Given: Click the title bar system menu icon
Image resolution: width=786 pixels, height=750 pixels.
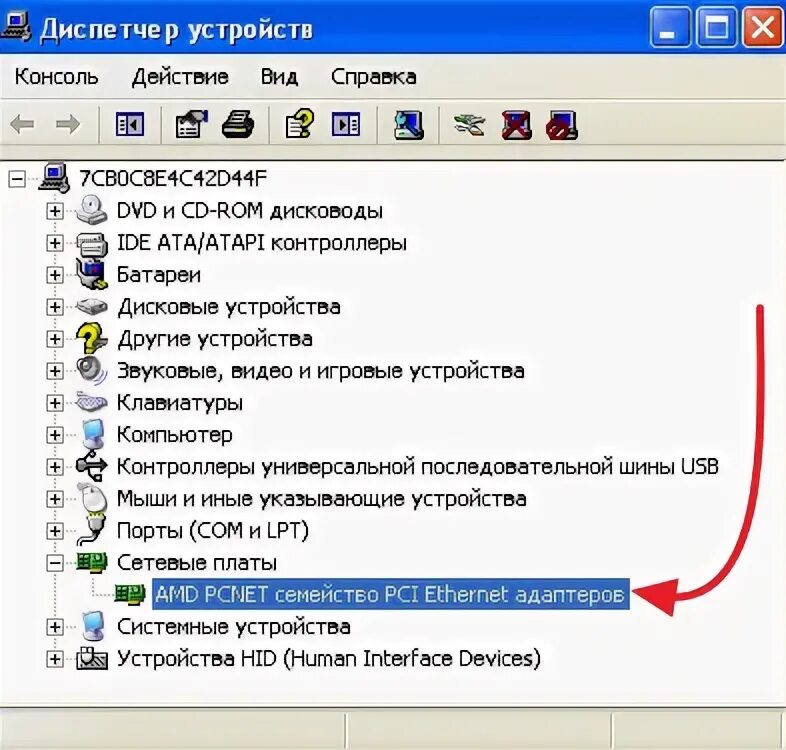Looking at the screenshot, I should tap(15, 27).
